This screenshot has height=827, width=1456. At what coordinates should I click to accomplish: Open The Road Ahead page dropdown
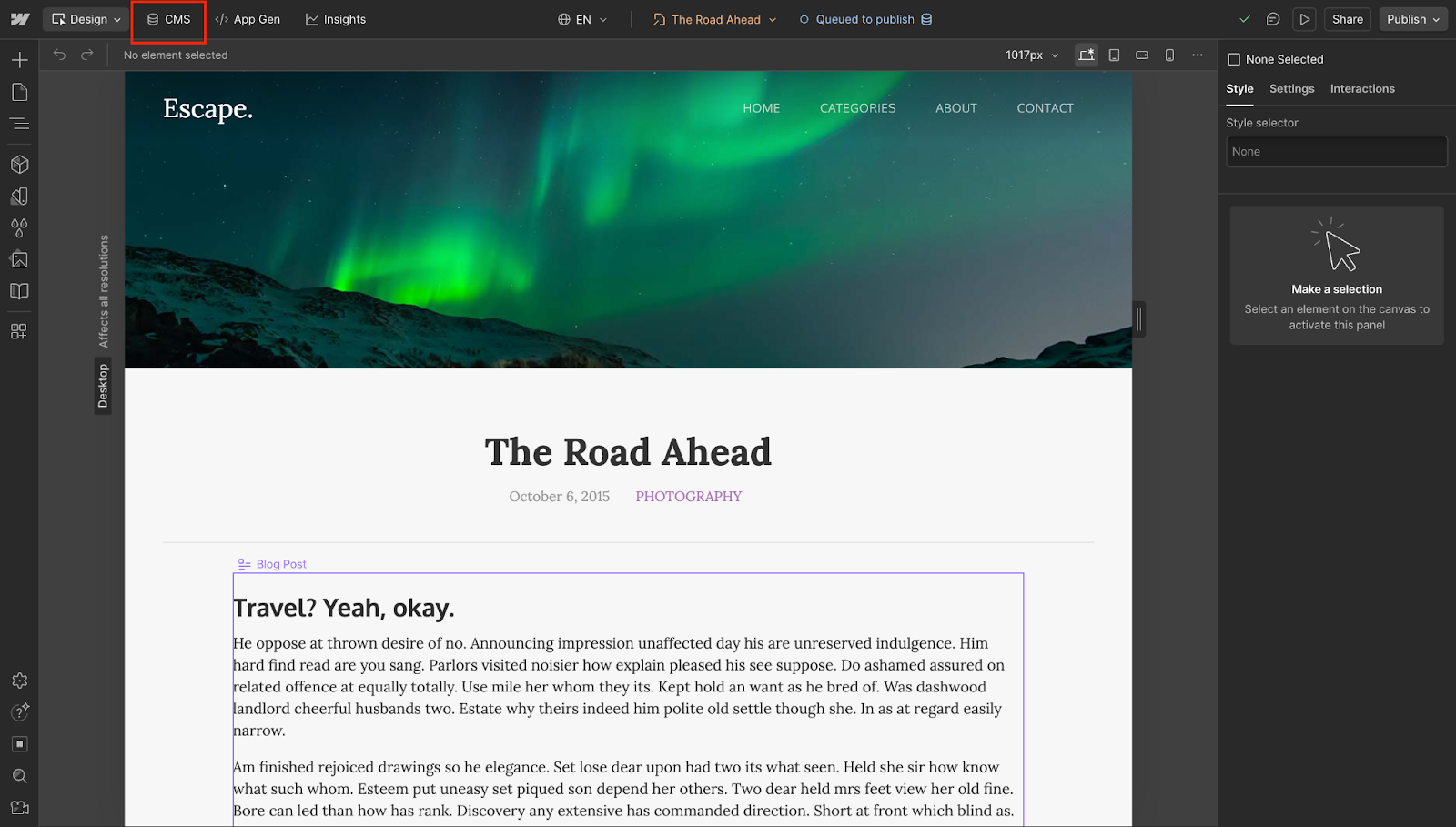pyautogui.click(x=715, y=19)
